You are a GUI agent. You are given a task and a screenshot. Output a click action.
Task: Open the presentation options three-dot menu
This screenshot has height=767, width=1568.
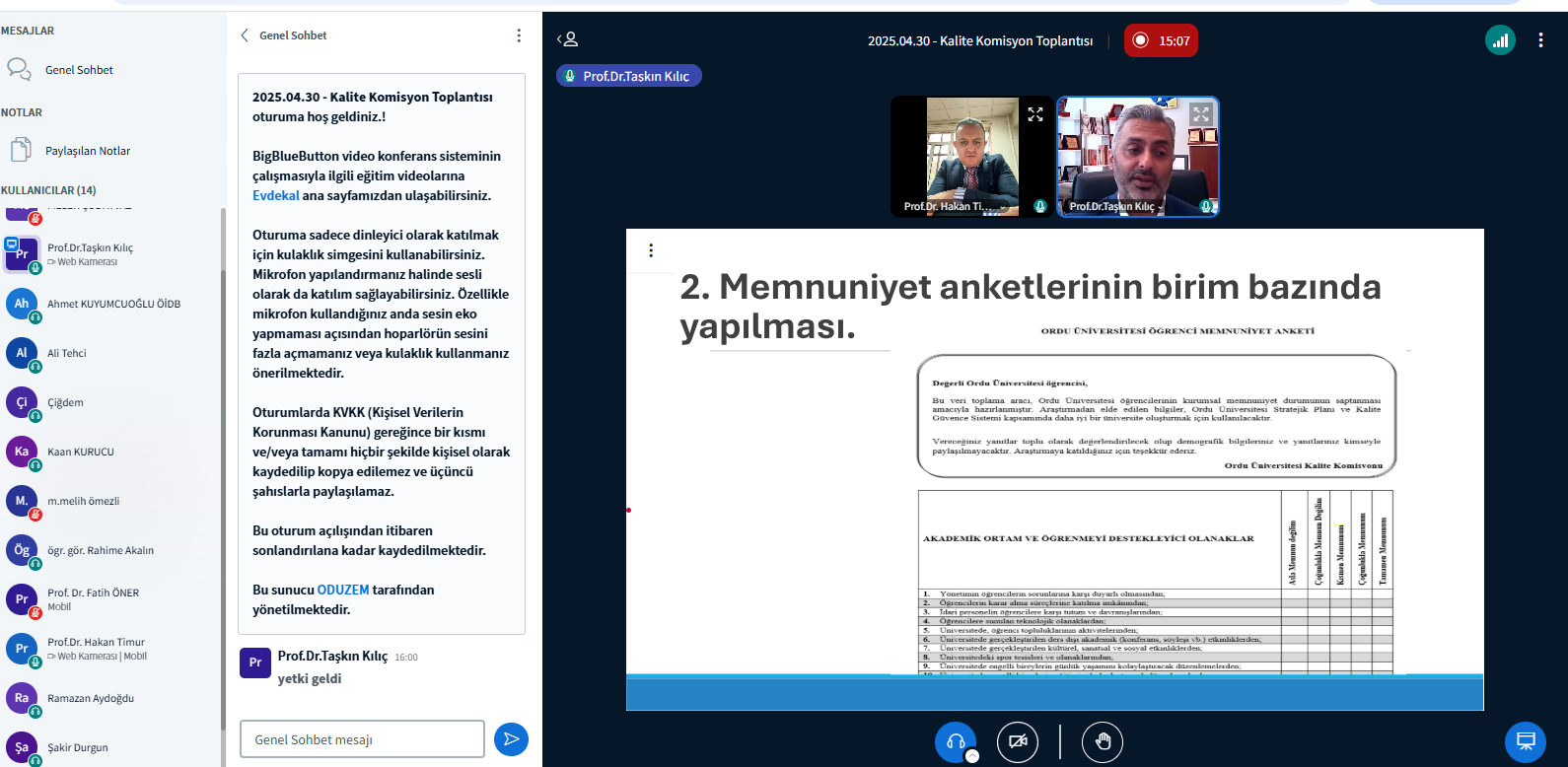tap(651, 250)
